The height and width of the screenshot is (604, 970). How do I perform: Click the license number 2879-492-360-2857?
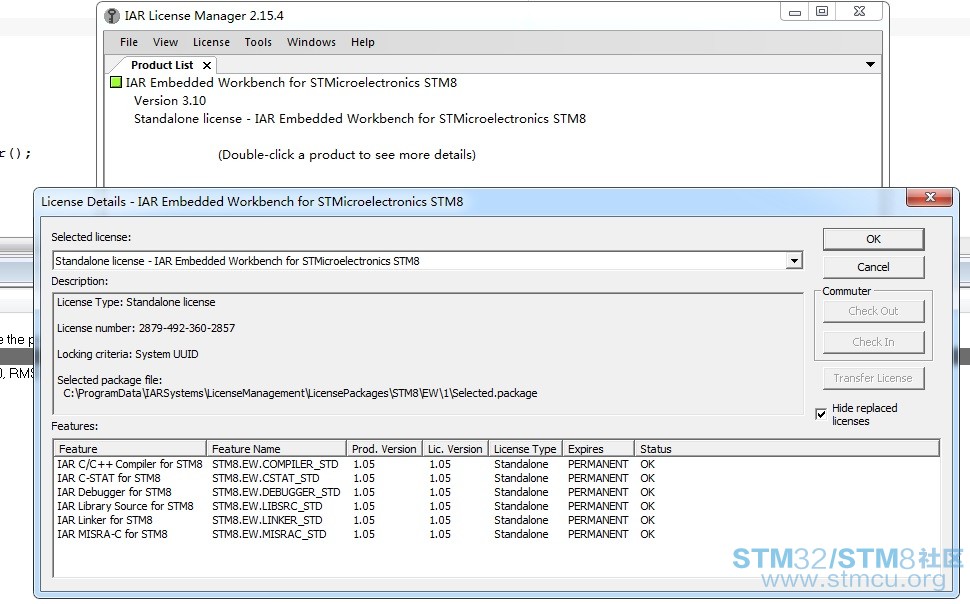187,328
